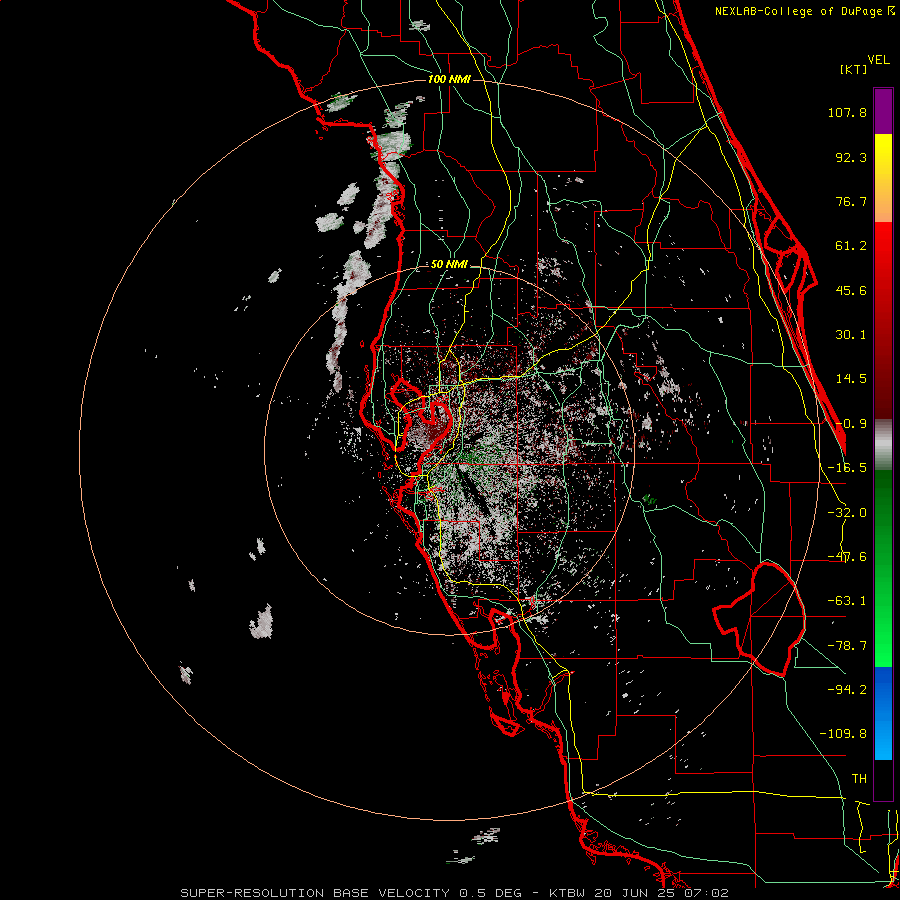Select the blue segment of the color bar
Viewport: 900px width, 900px height.
883,713
